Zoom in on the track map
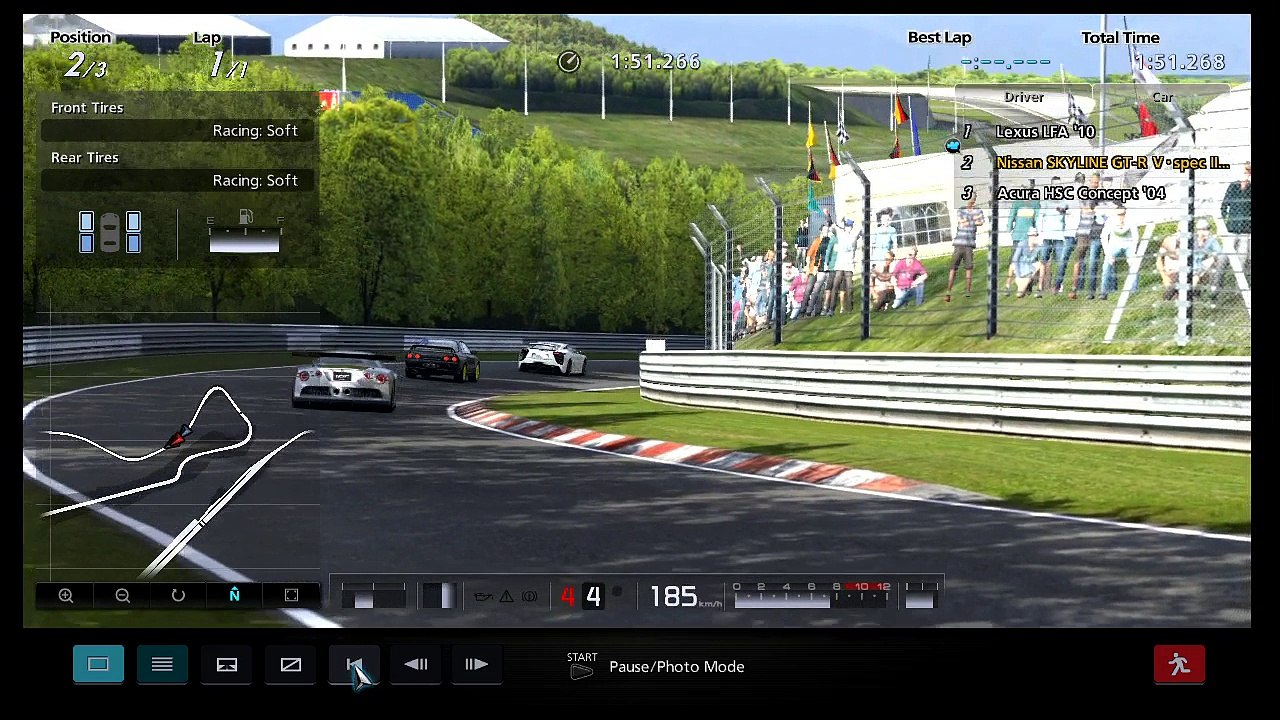The height and width of the screenshot is (720, 1280). 66,595
